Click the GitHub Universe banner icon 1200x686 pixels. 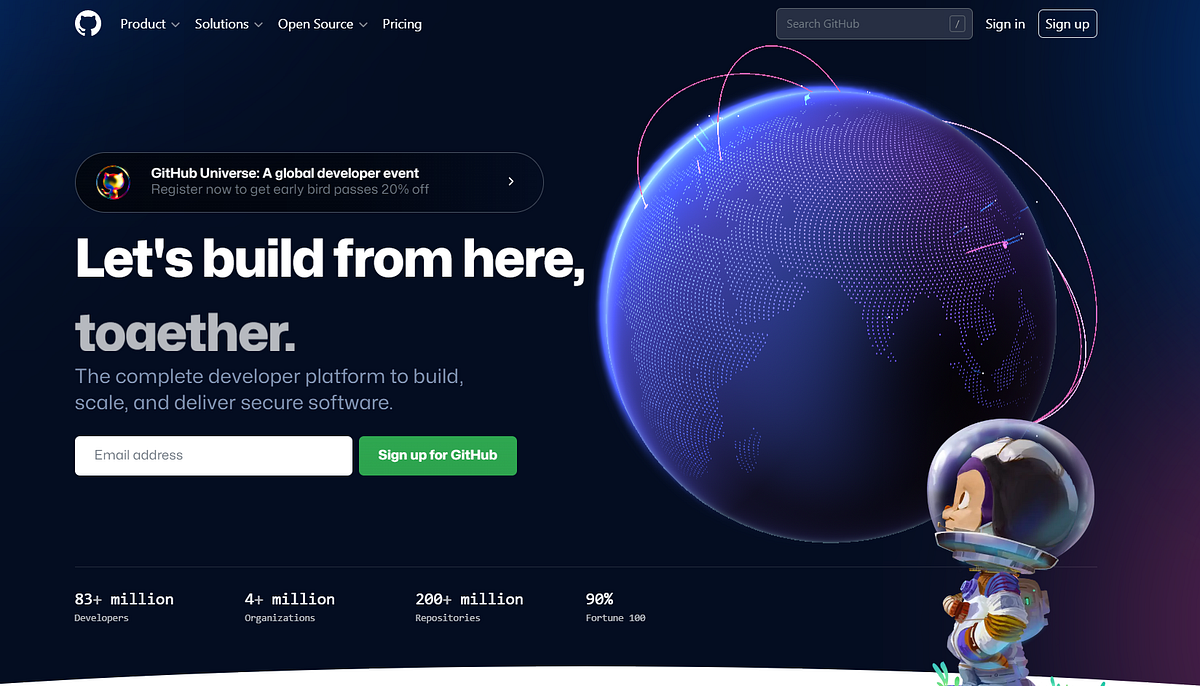[x=113, y=182]
